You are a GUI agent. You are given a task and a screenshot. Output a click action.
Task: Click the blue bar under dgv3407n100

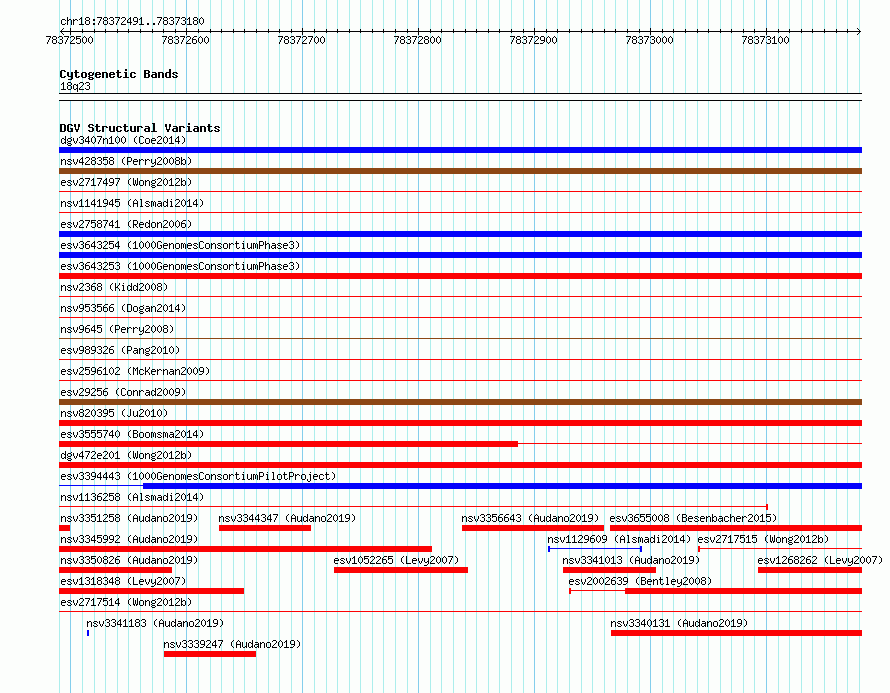(x=460, y=150)
